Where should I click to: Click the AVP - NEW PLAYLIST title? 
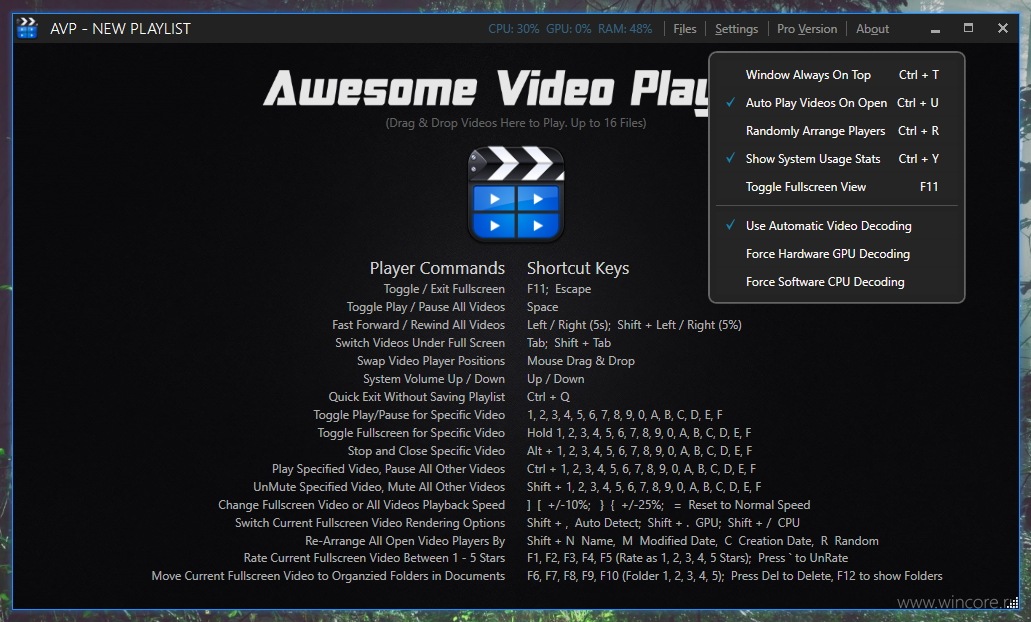coord(120,29)
